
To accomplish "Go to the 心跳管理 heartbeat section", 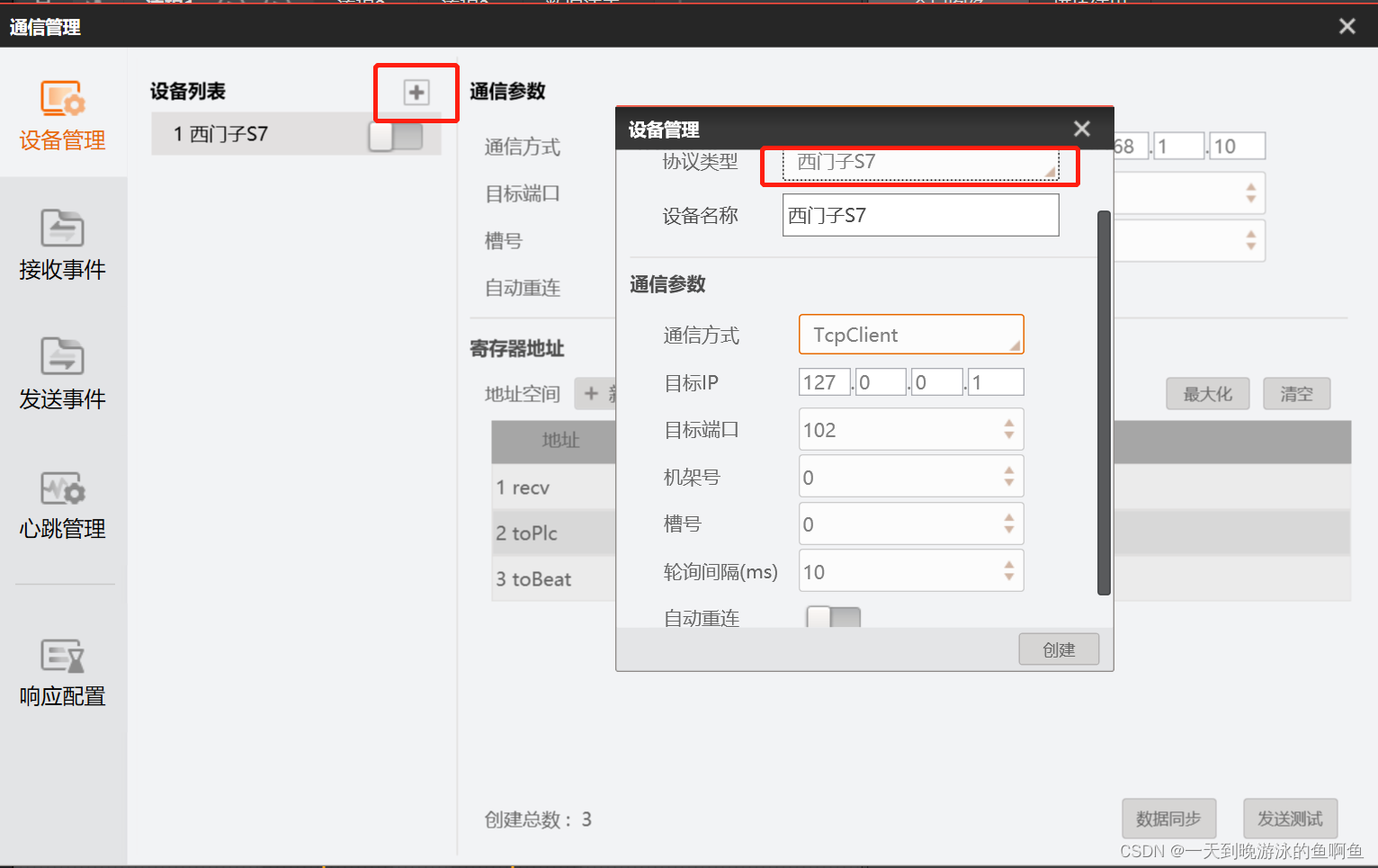I will (63, 505).
